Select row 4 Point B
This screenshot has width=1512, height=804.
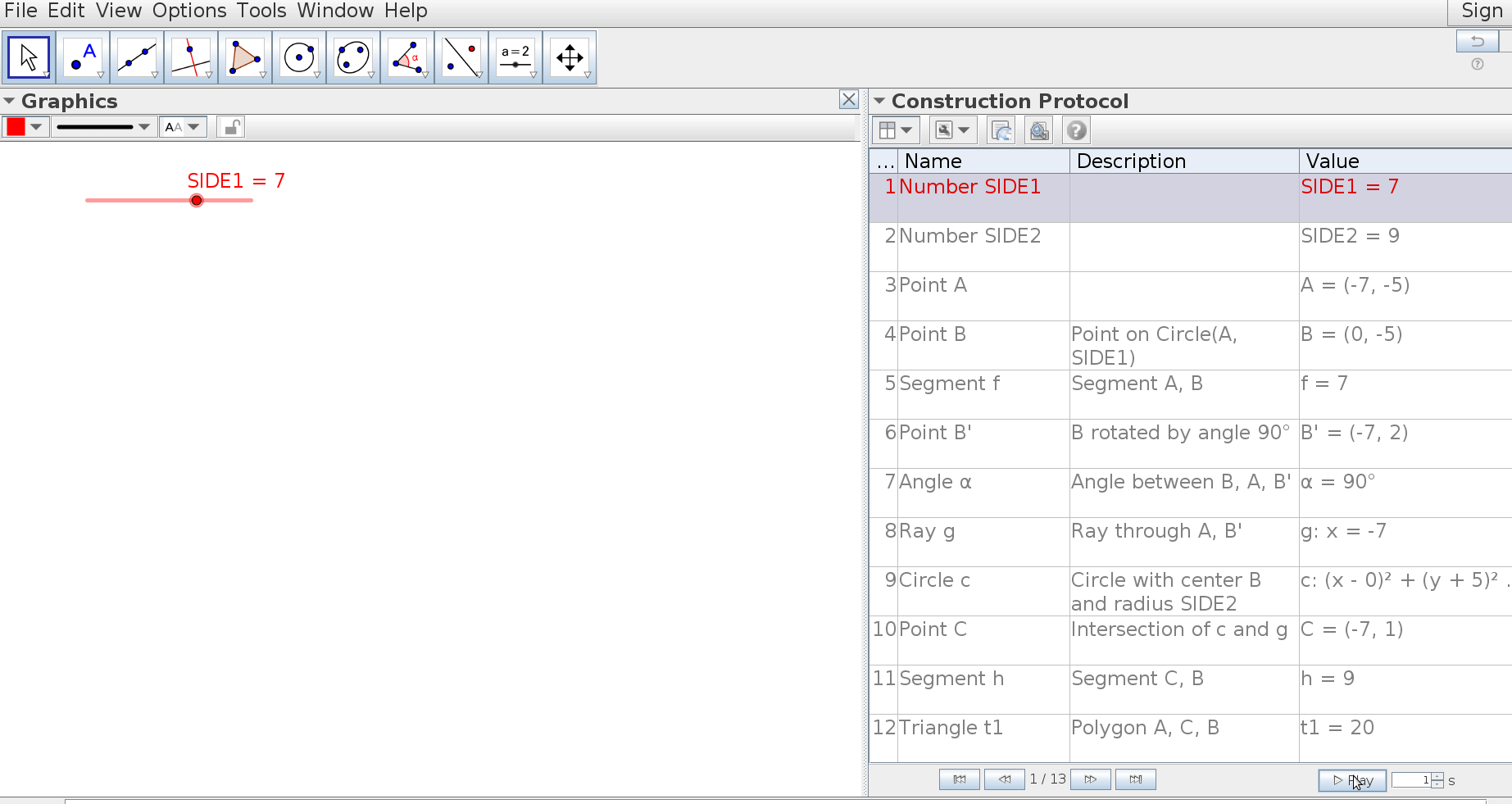point(1191,345)
